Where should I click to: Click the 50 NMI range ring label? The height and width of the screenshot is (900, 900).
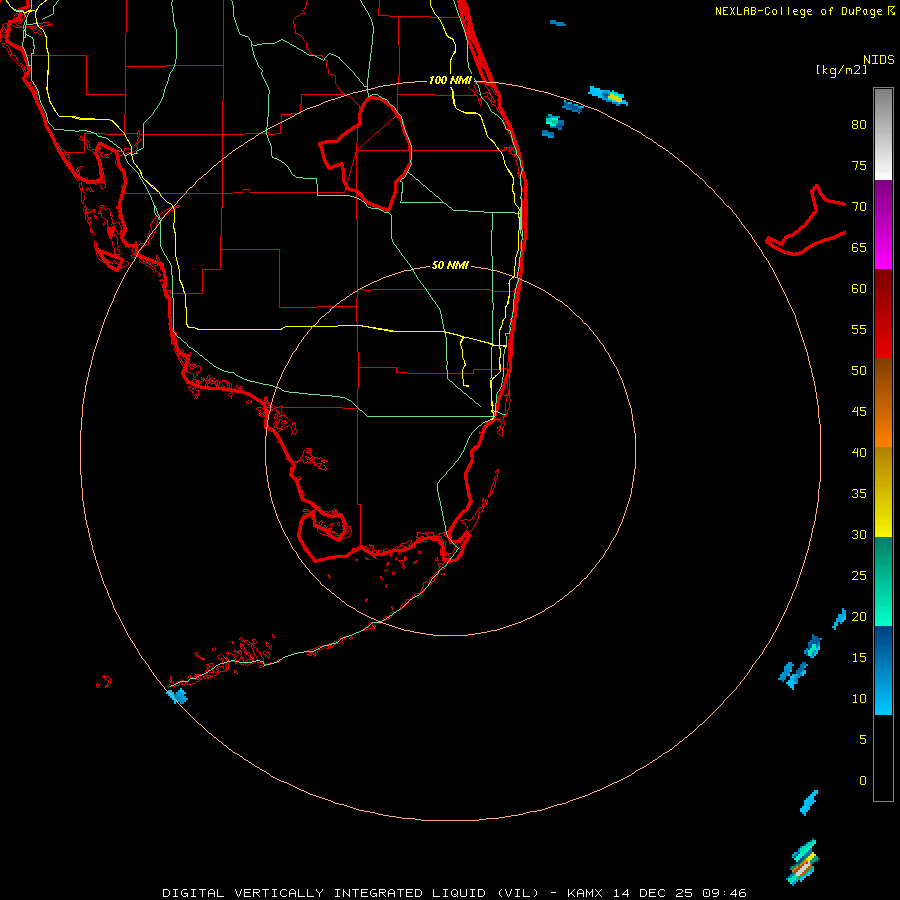click(x=450, y=265)
